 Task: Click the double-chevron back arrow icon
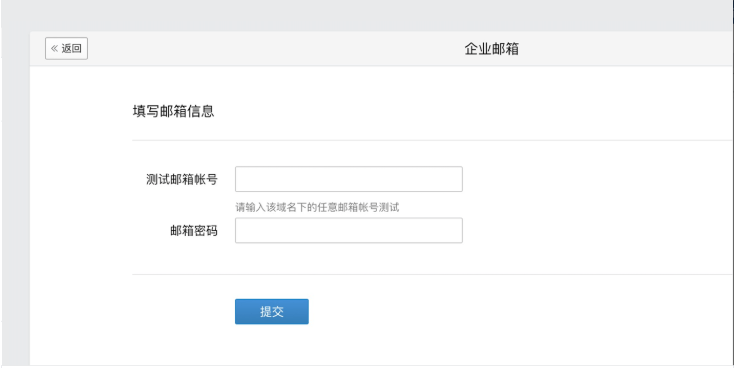coord(54,48)
